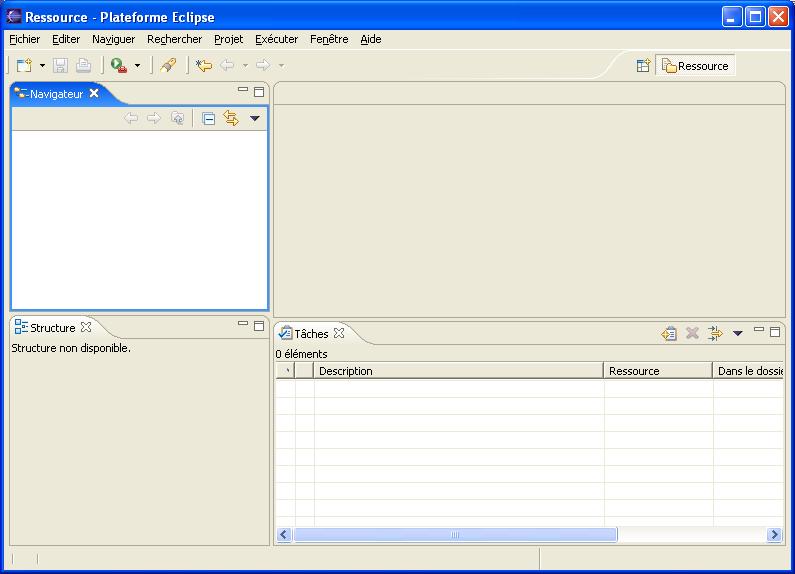Click the Open Perspective icon
The width and height of the screenshot is (795, 574).
point(644,65)
